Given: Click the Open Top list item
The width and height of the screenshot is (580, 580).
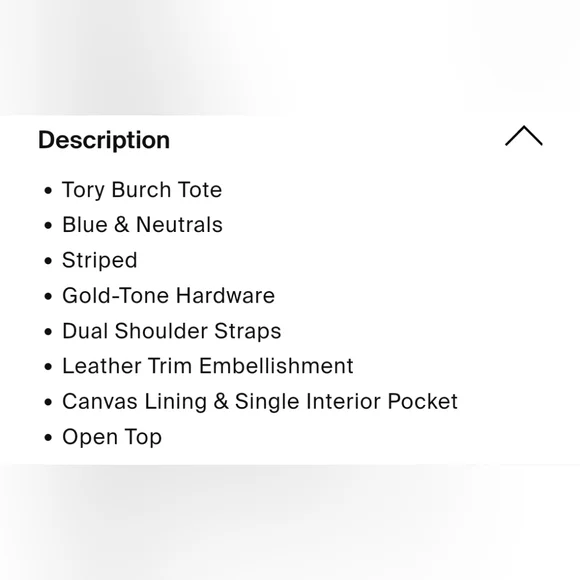Looking at the screenshot, I should pyautogui.click(x=112, y=437).
